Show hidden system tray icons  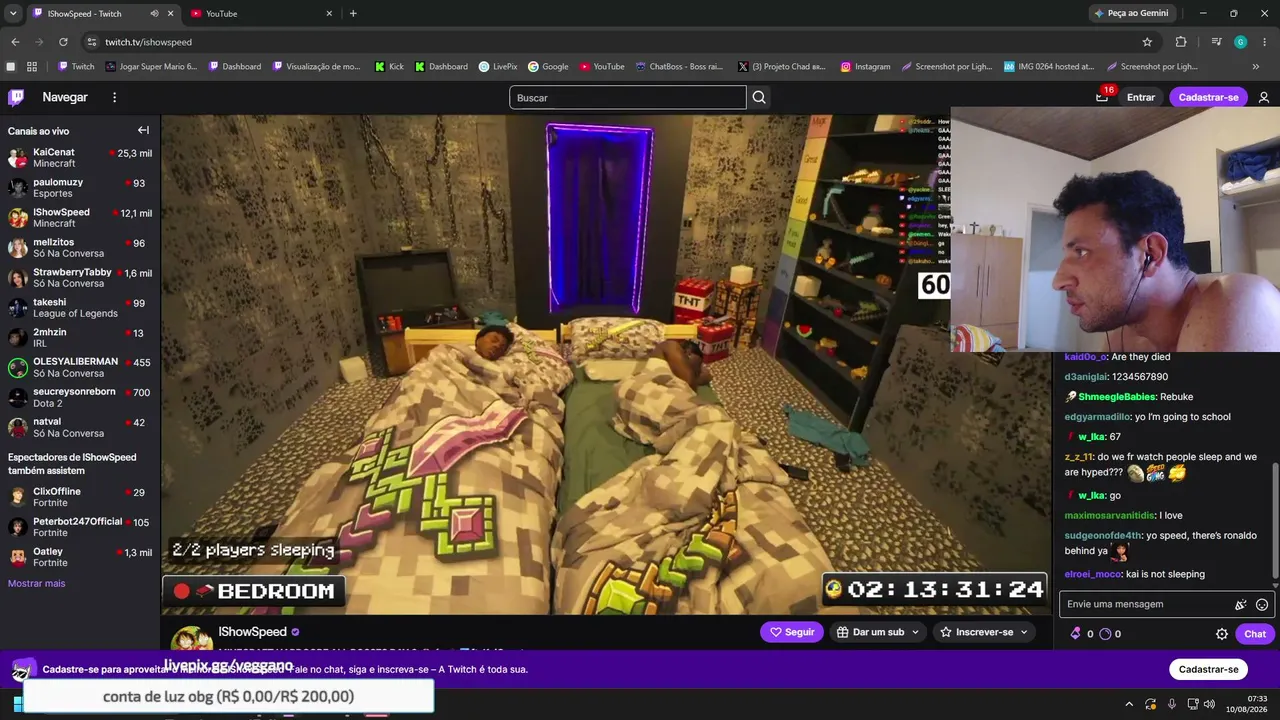point(1129,704)
